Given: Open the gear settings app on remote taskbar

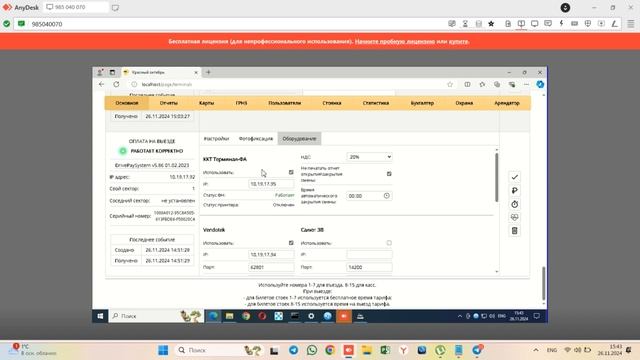Looking at the screenshot, I should (311, 316).
